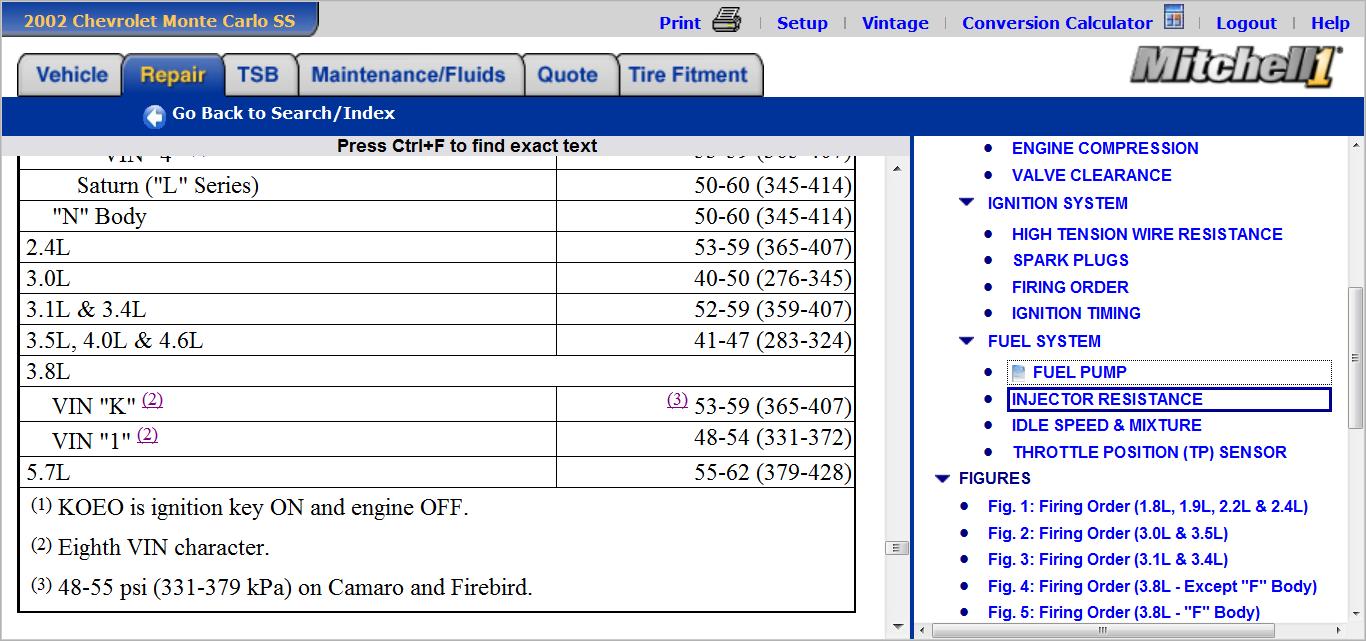Click the Saturn ("L" Series) row label
This screenshot has height=641, width=1366.
(168, 185)
